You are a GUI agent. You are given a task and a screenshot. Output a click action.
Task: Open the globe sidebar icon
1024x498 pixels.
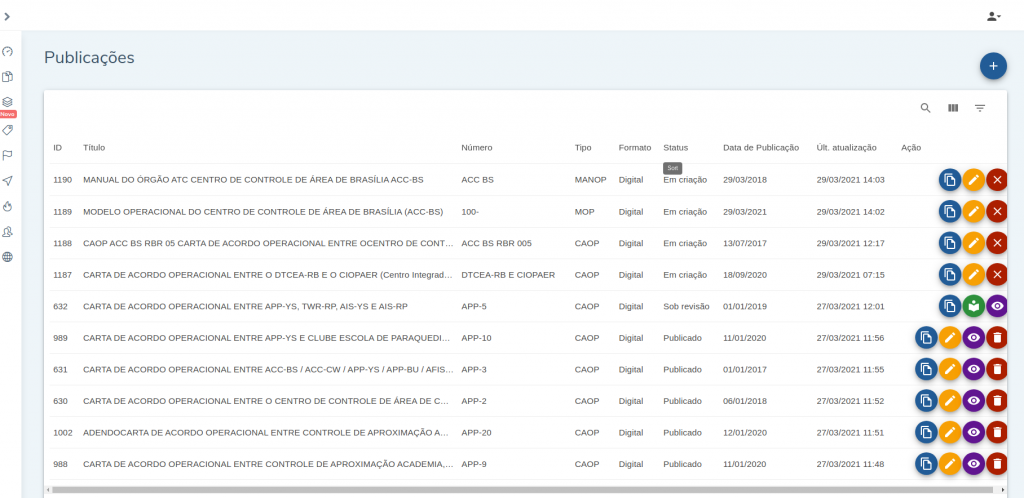pyautogui.click(x=7, y=257)
